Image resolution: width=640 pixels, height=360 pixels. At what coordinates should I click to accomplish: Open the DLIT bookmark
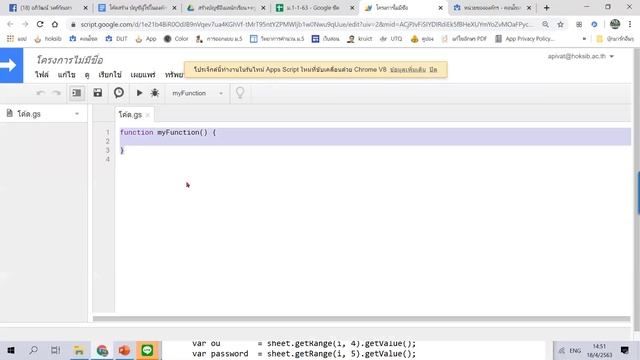[x=116, y=39]
